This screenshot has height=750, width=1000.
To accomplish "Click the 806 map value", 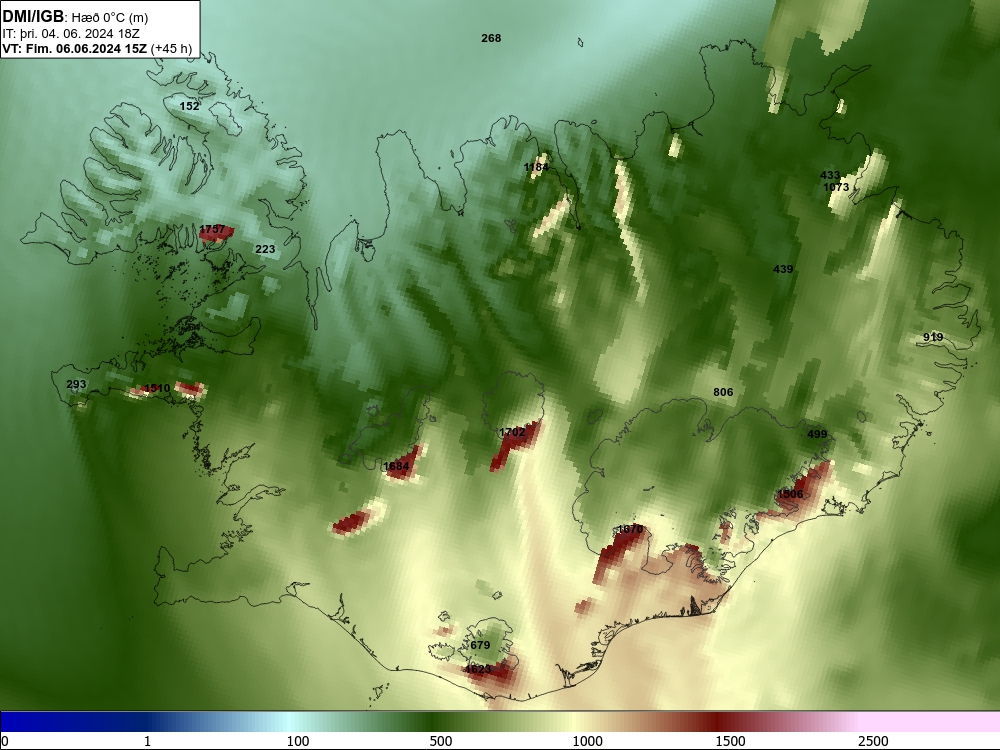I will pyautogui.click(x=723, y=392).
